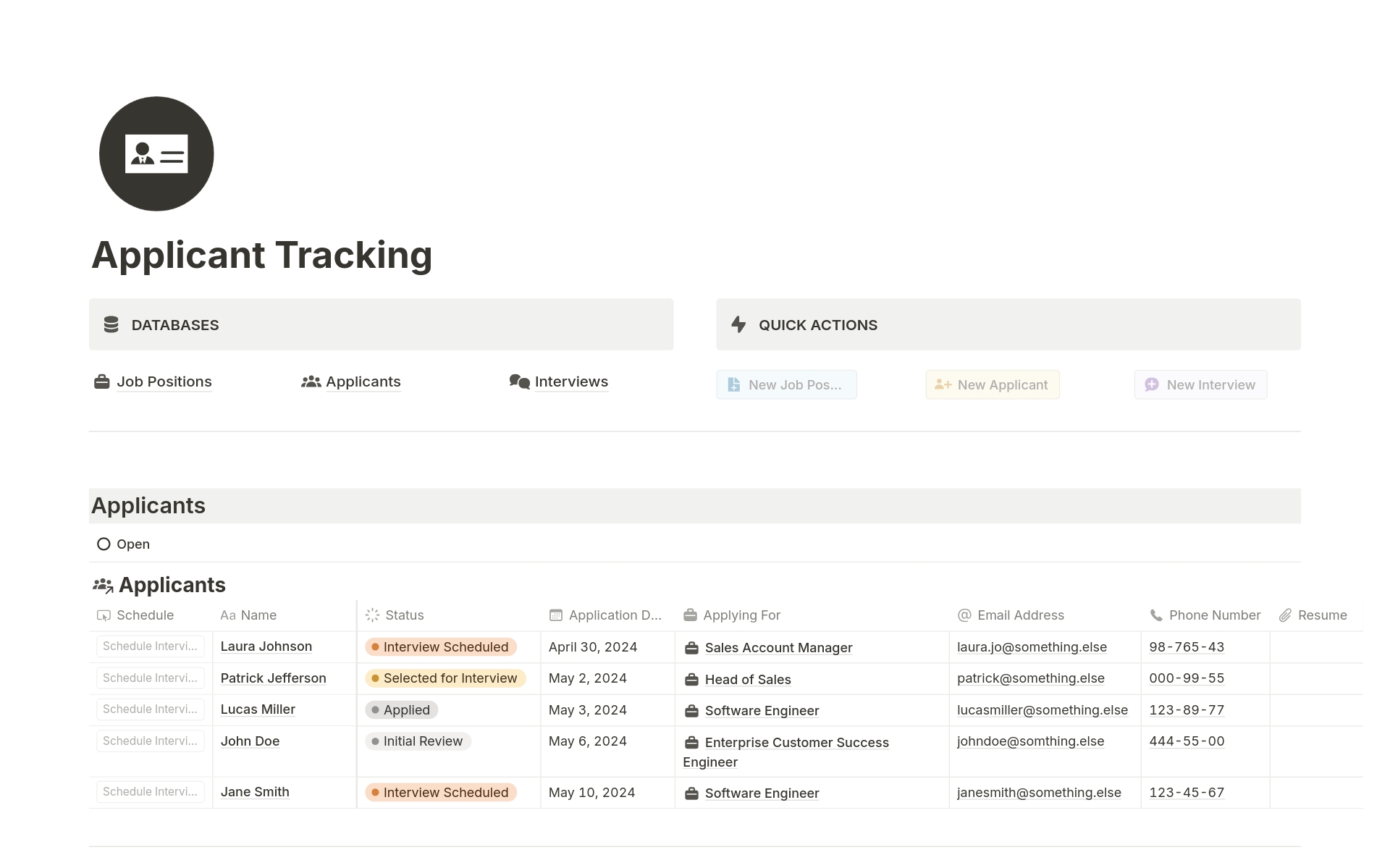Click the Job Positions database icon
Image resolution: width=1390 pixels, height=868 pixels.
pyautogui.click(x=102, y=381)
